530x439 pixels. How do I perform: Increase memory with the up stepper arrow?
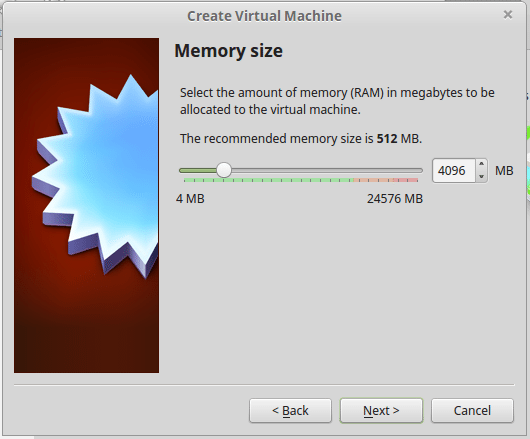coord(481,164)
